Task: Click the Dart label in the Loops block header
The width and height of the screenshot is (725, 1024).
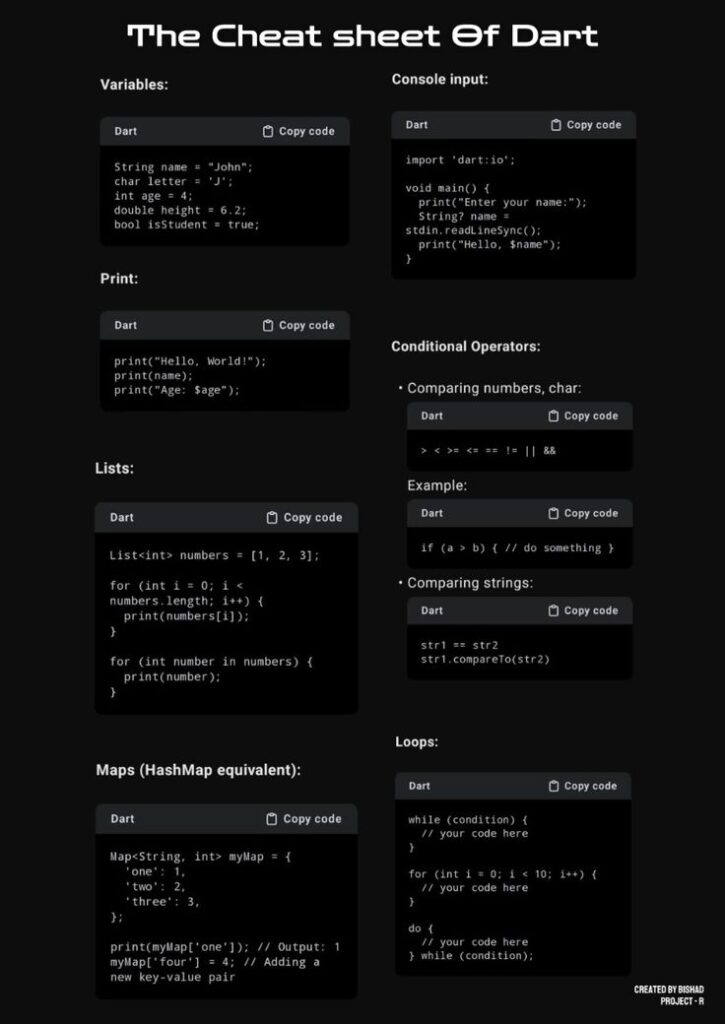Action: 420,786
